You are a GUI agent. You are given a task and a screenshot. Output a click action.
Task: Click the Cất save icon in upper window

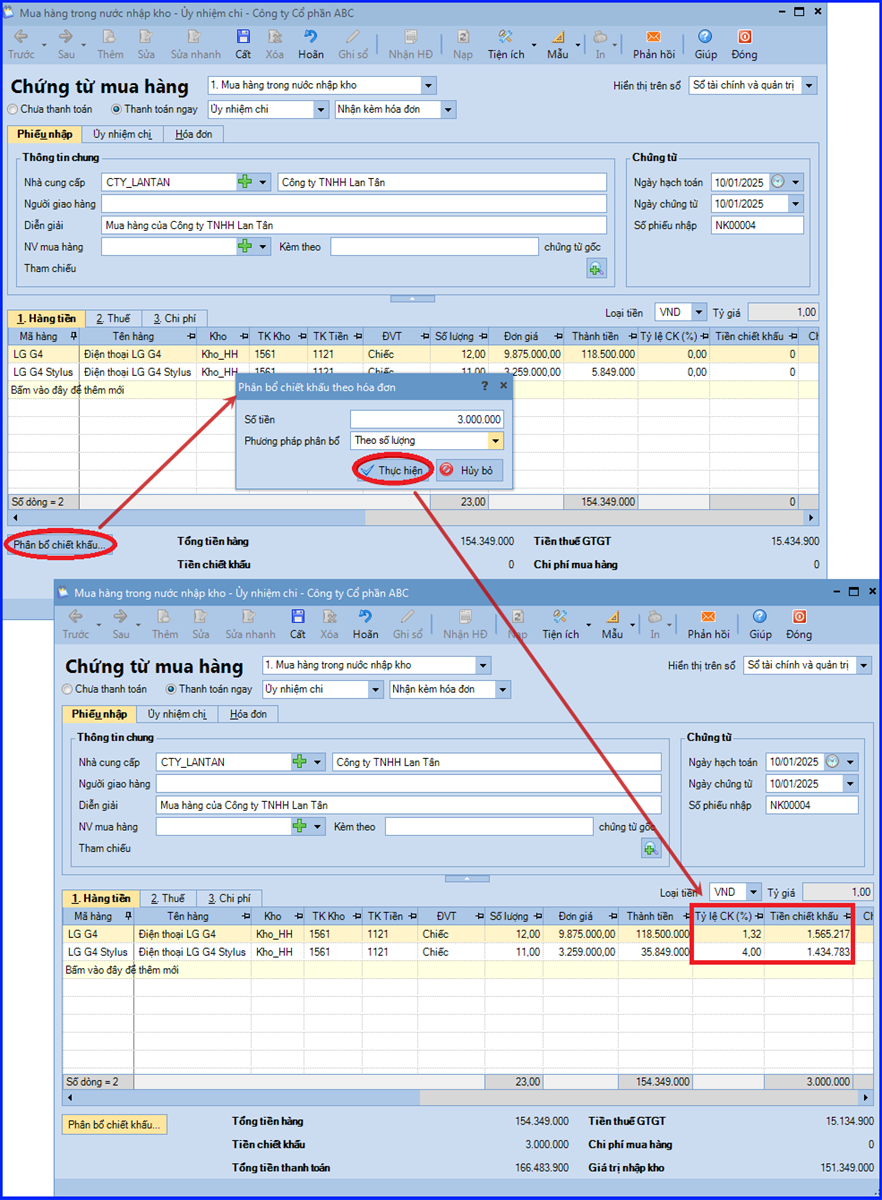[243, 40]
